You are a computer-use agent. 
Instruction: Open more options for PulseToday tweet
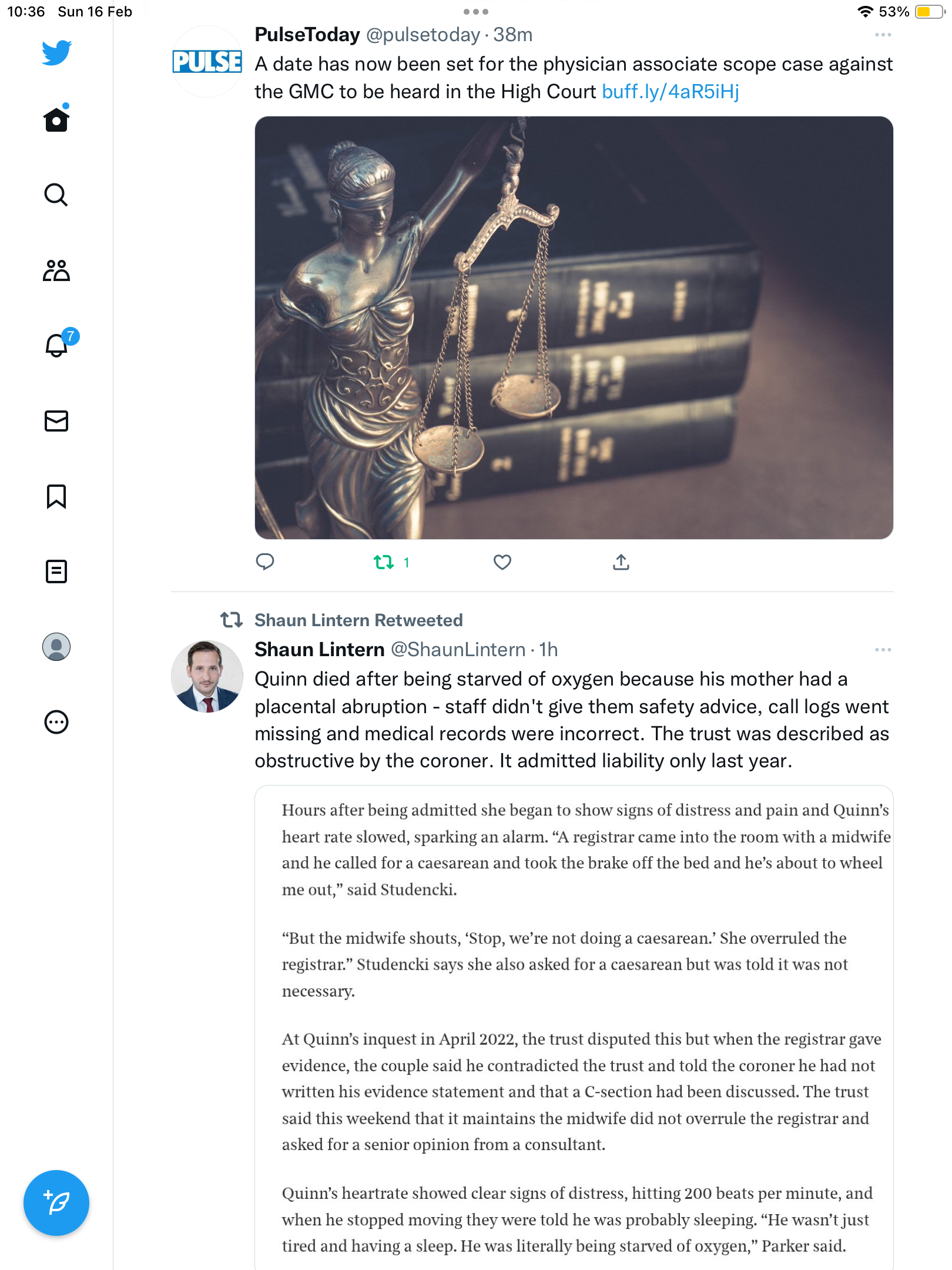point(883,35)
